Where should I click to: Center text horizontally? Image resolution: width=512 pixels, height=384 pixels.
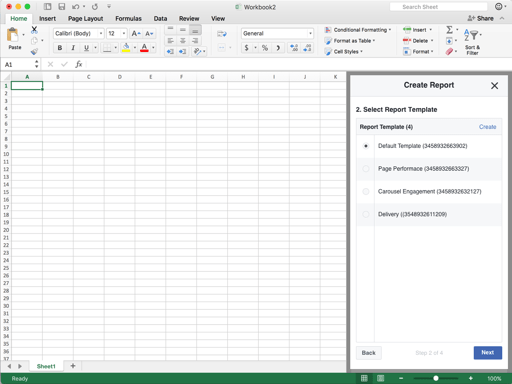click(183, 41)
